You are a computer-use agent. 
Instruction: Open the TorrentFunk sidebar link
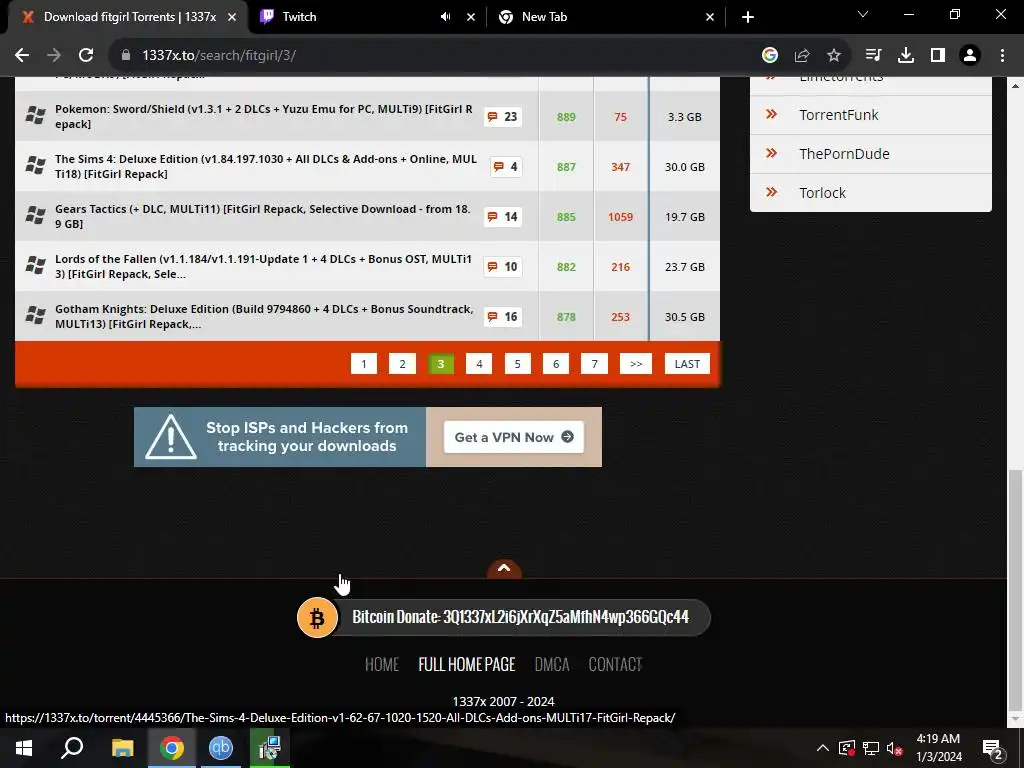839,115
